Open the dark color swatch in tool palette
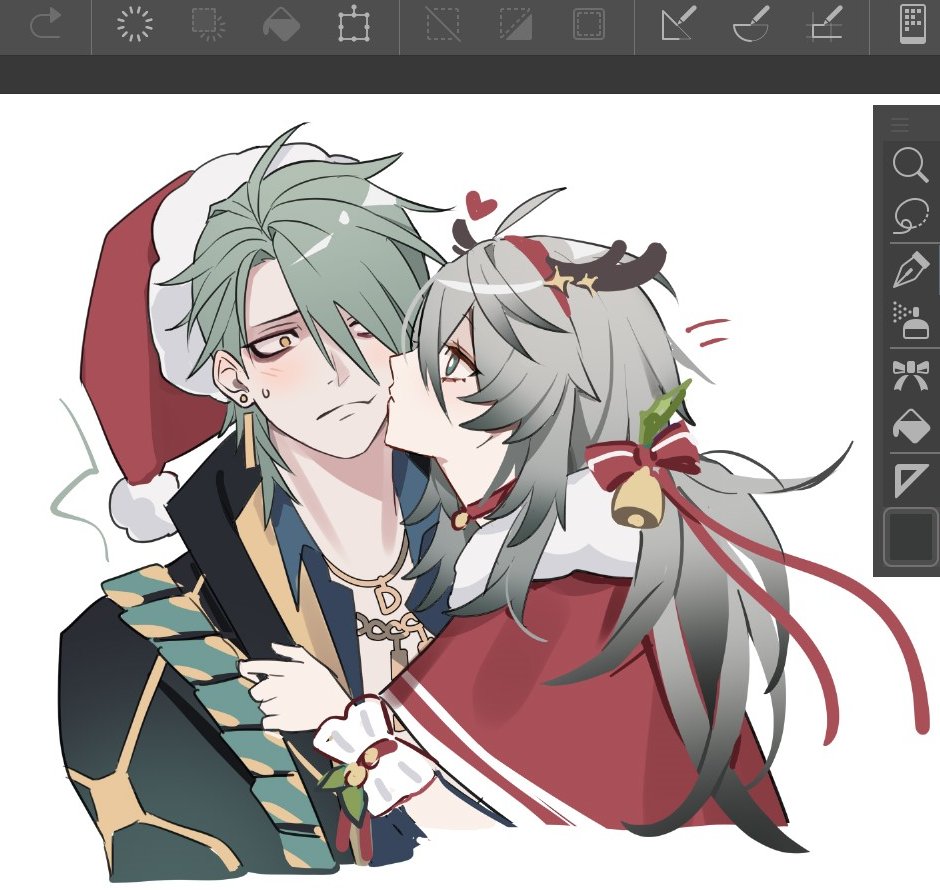This screenshot has width=940, height=890. tap(909, 537)
